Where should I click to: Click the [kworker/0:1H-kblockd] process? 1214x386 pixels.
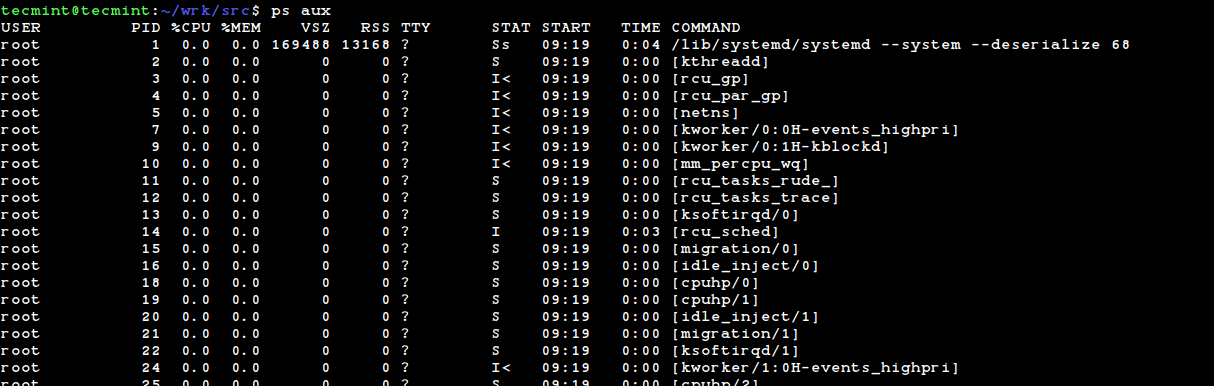pos(780,147)
